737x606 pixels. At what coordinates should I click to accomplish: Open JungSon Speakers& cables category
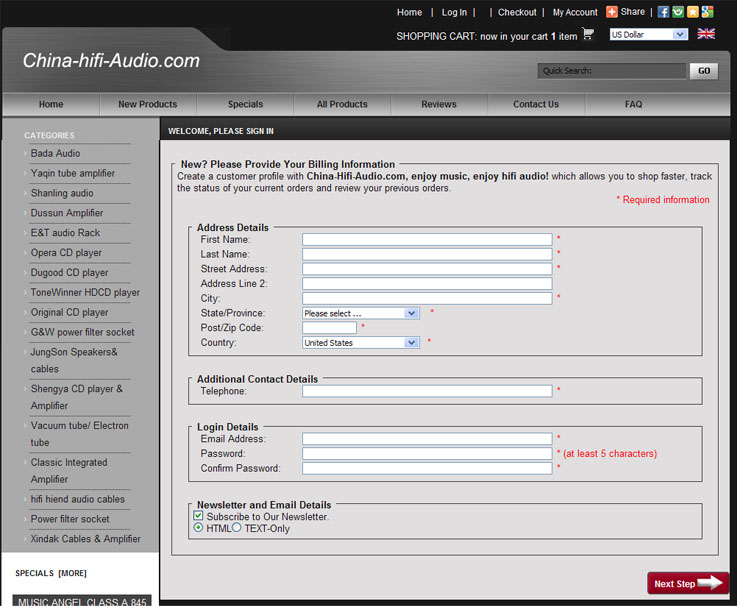point(74,360)
